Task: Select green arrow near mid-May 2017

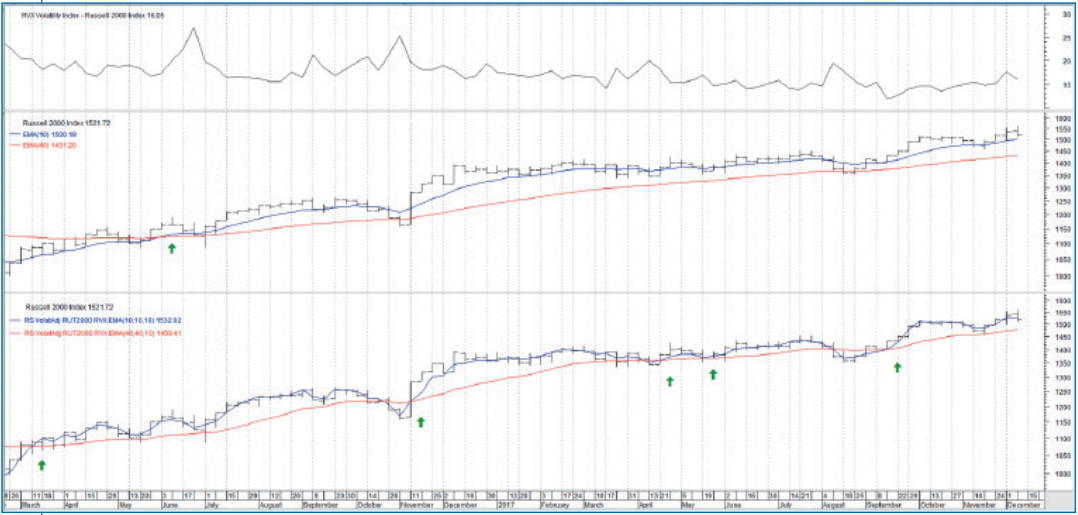Action: click(x=713, y=374)
